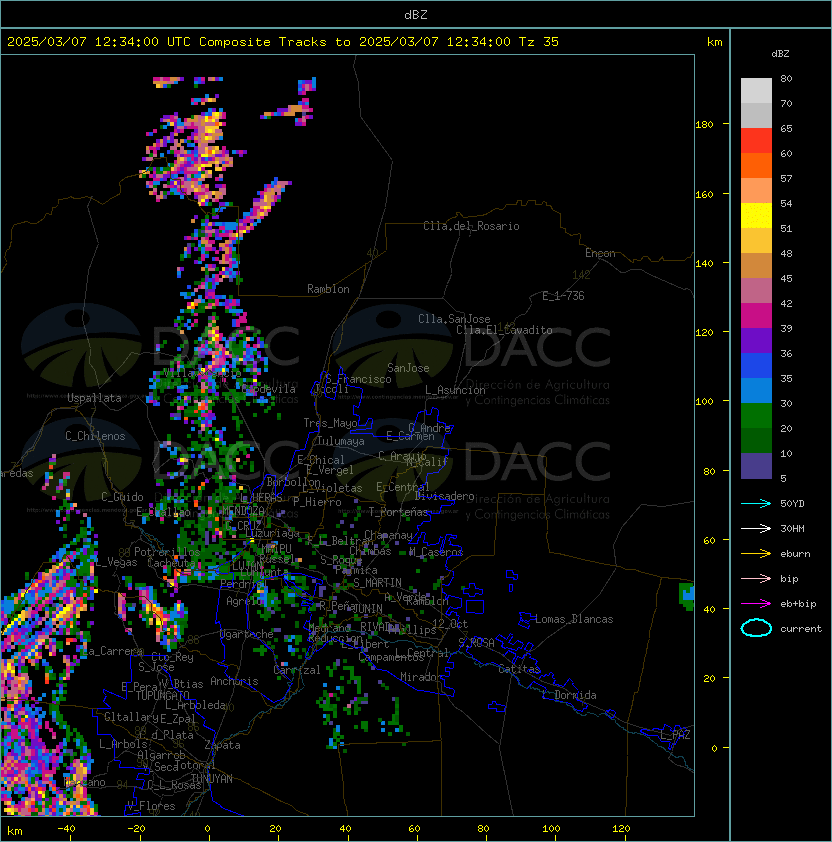Screen dimensions: 832x842
Task: Click the 'Tz 35' text in header
Action: [539, 42]
